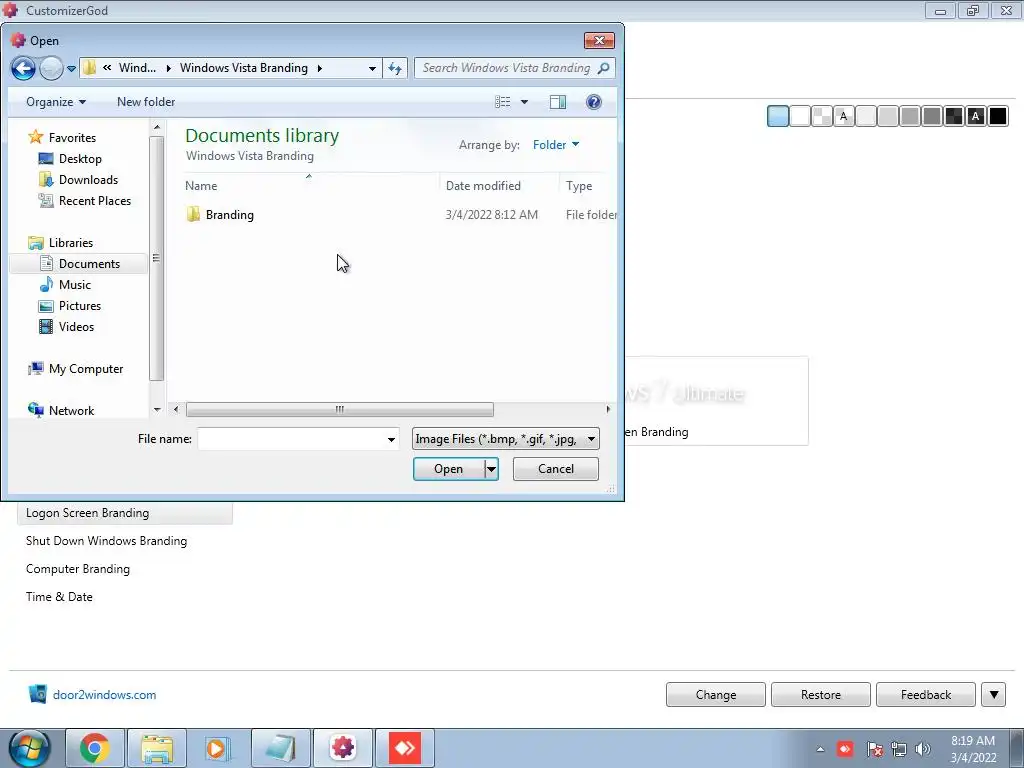The width and height of the screenshot is (1024, 768).
Task: Open the Arrange by Folder dropdown
Action: [x=556, y=145]
